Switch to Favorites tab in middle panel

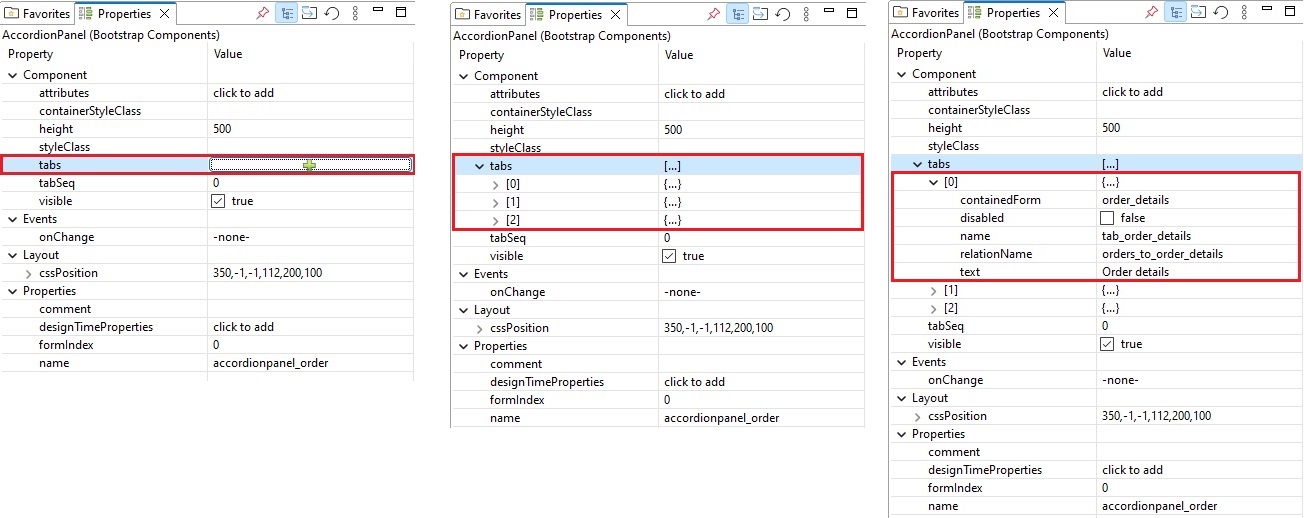(x=488, y=15)
